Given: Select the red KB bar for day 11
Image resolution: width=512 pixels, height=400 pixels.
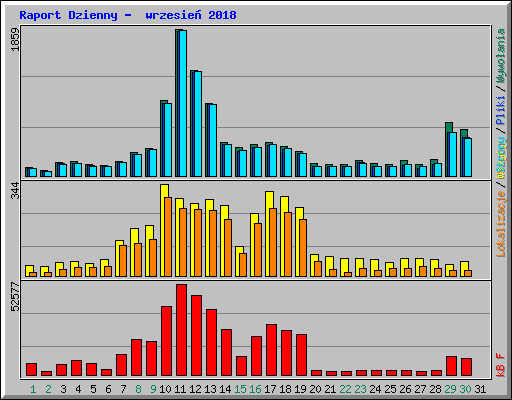Looking at the screenshot, I should 181,330.
